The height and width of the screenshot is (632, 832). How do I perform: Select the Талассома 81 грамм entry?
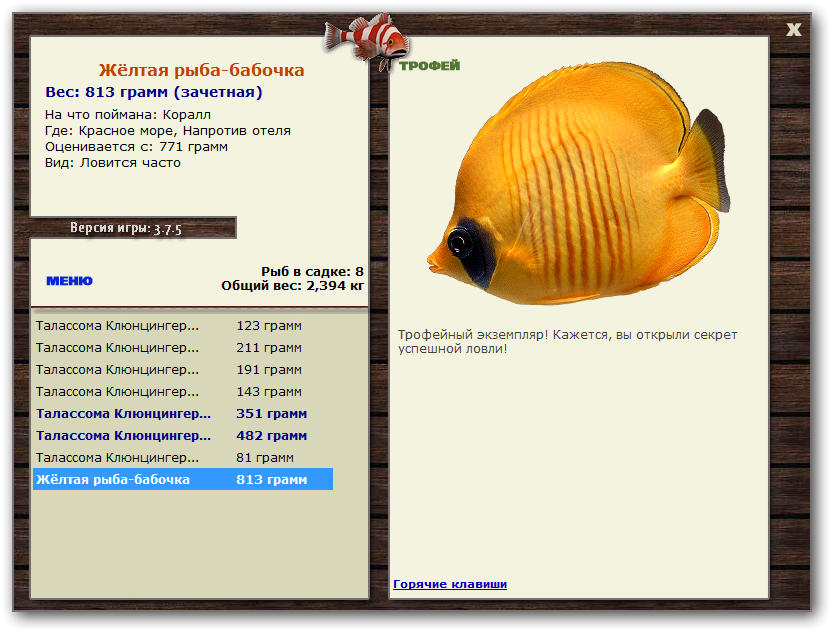tap(183, 457)
